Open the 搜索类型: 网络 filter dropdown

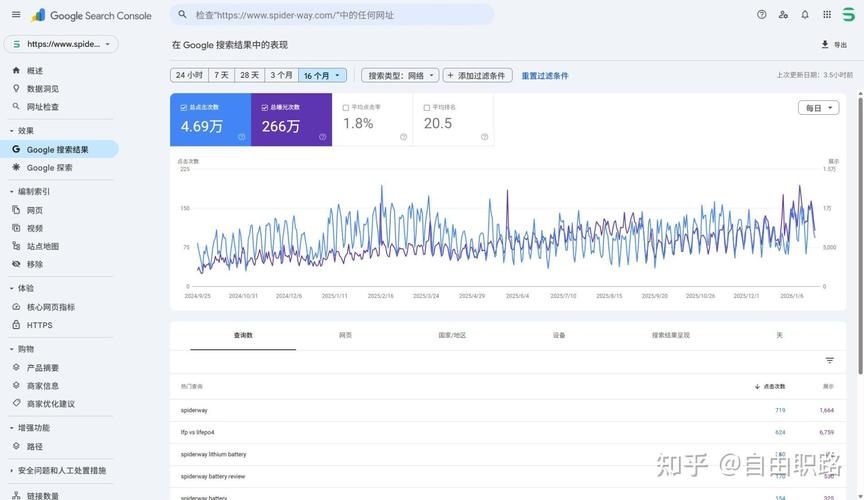(x=400, y=76)
